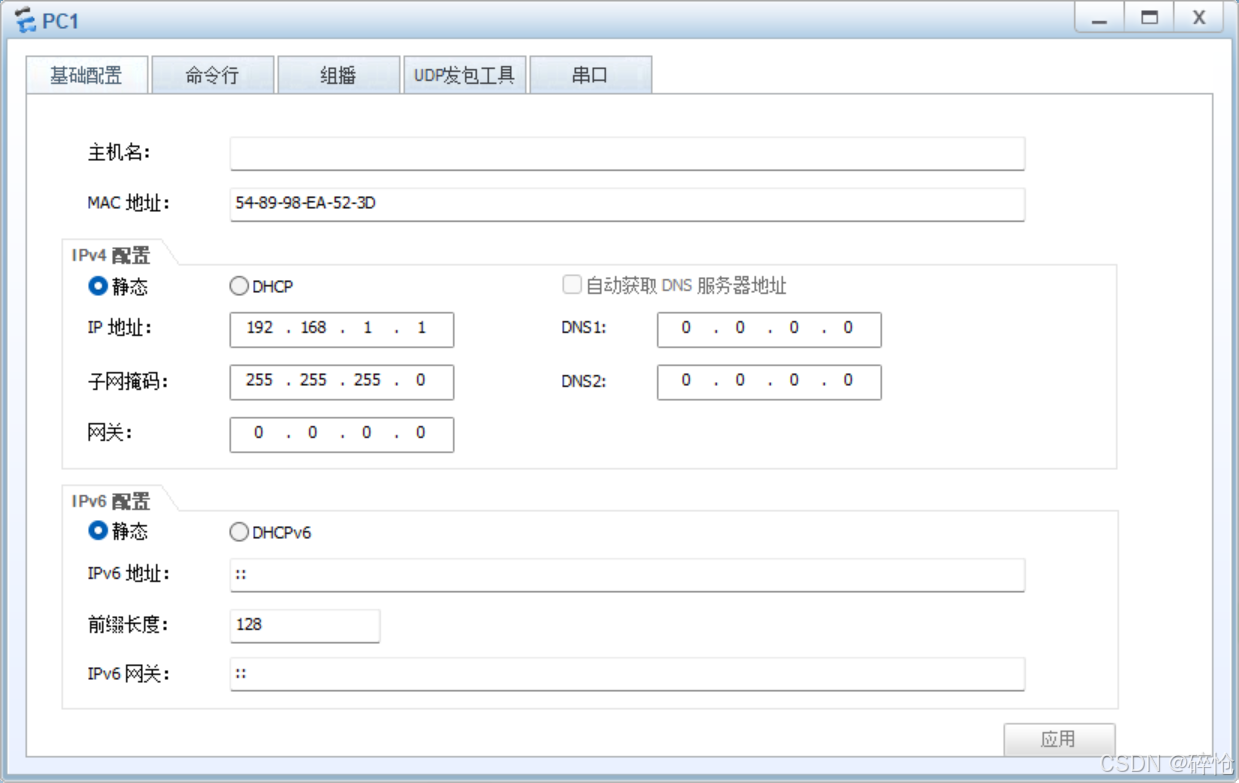The image size is (1239, 783).
Task: Open the 命令行 tab
Action: click(212, 75)
